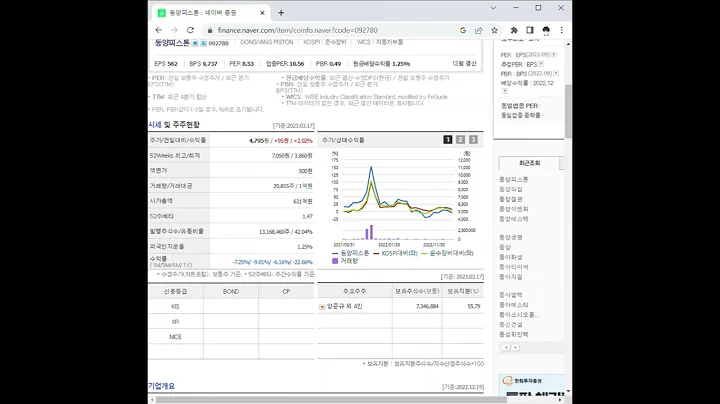The width and height of the screenshot is (720, 404).
Task: Open a new browser tab
Action: pyautogui.click(x=281, y=13)
